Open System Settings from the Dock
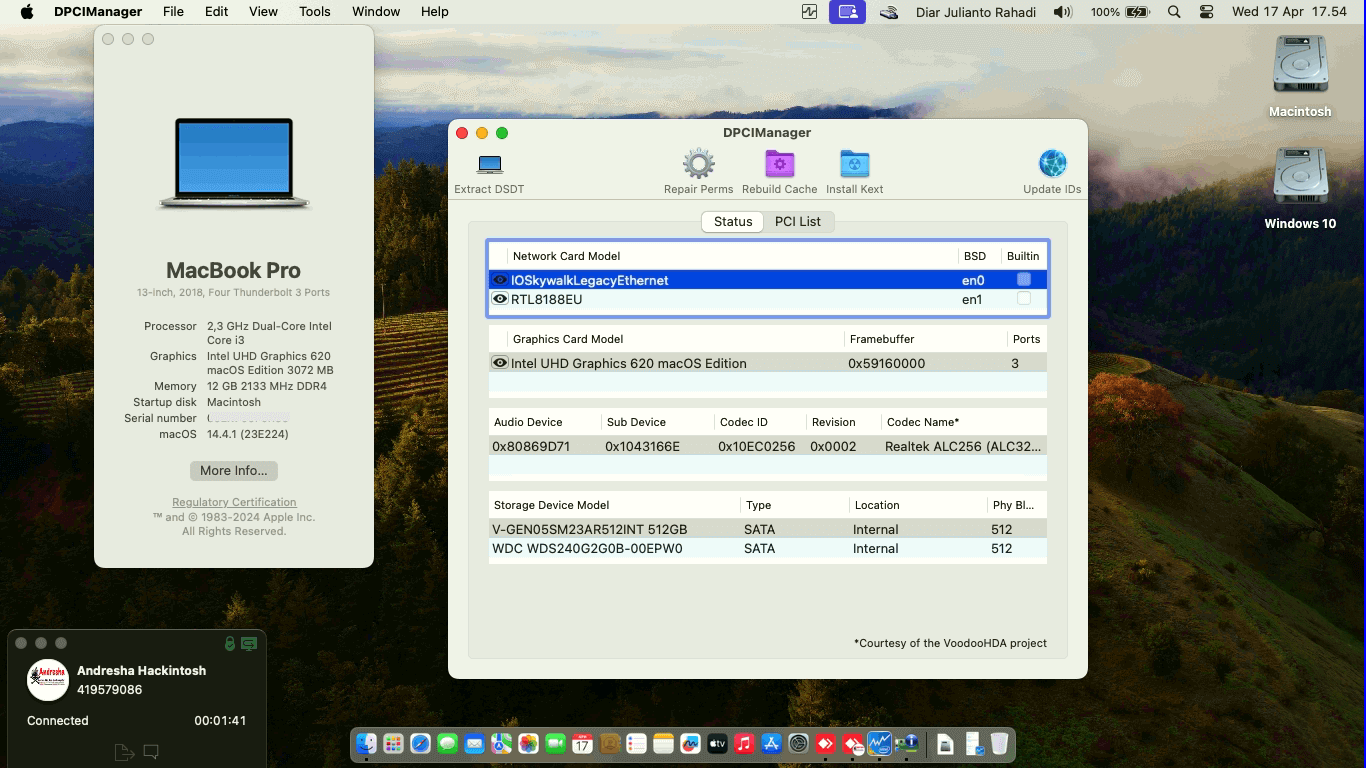1366x768 pixels. pyautogui.click(x=797, y=743)
